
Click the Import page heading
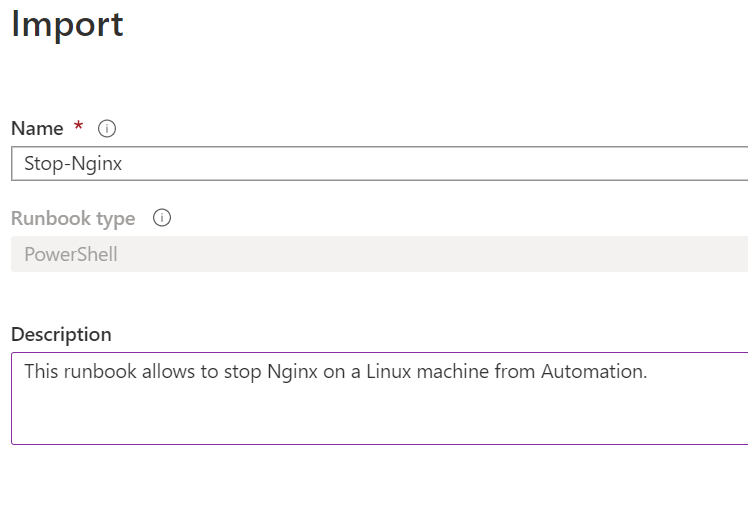pyautogui.click(x=67, y=25)
